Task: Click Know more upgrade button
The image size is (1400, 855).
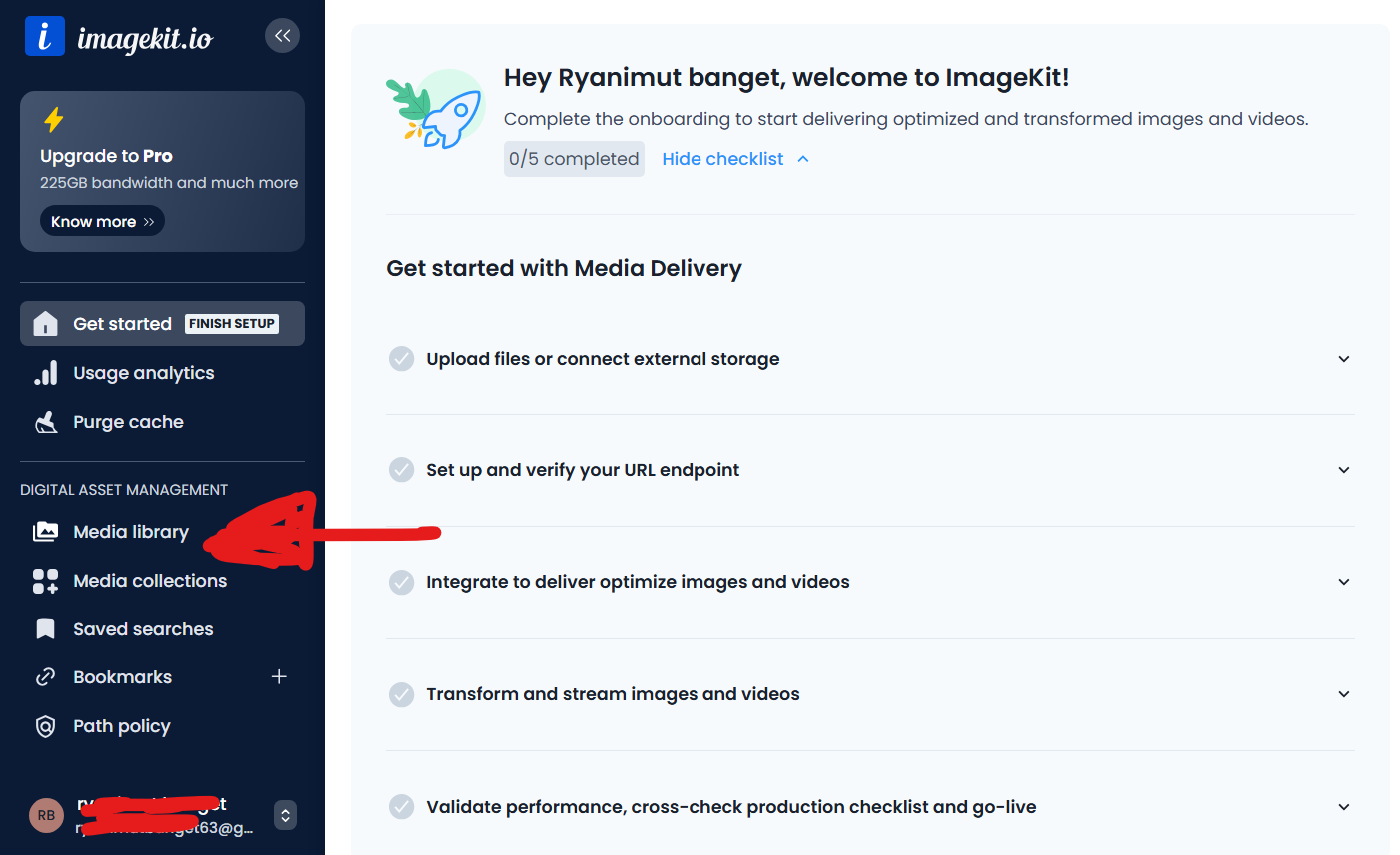Action: [x=102, y=222]
